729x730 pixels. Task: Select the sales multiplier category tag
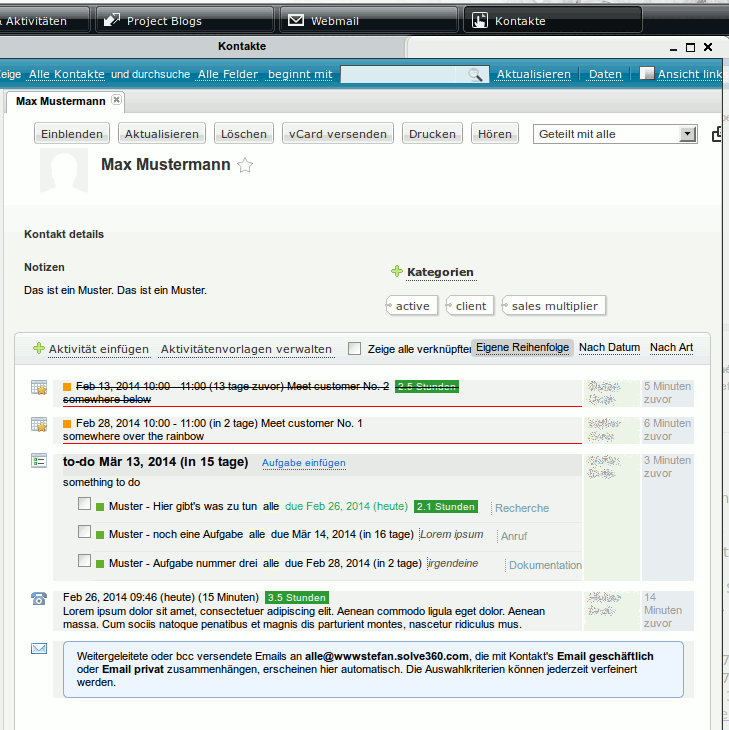(x=554, y=306)
